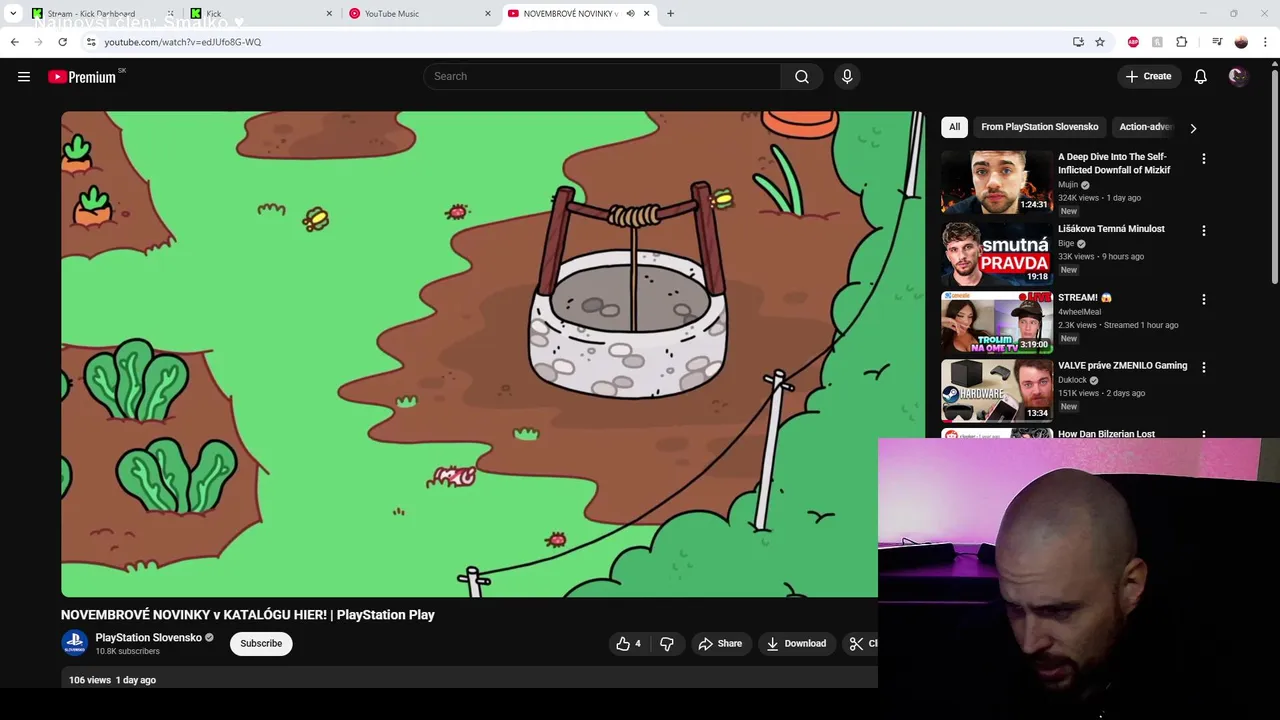Switch to Stream - Kick Dashboard tab
1280x720 pixels.
click(100, 14)
